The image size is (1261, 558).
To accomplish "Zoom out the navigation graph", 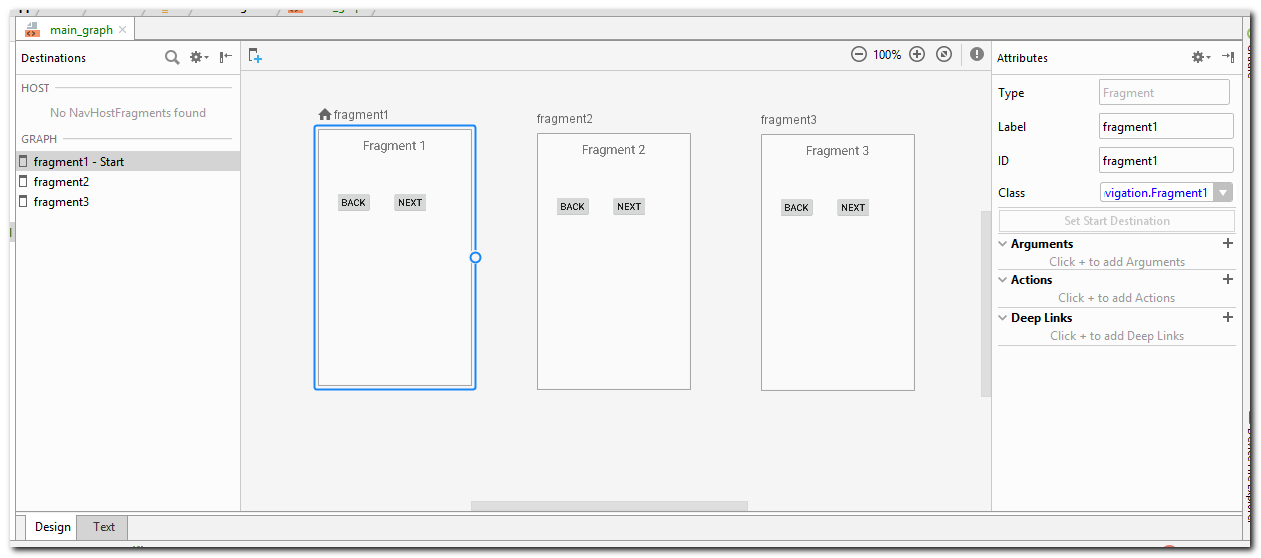I will (x=858, y=55).
